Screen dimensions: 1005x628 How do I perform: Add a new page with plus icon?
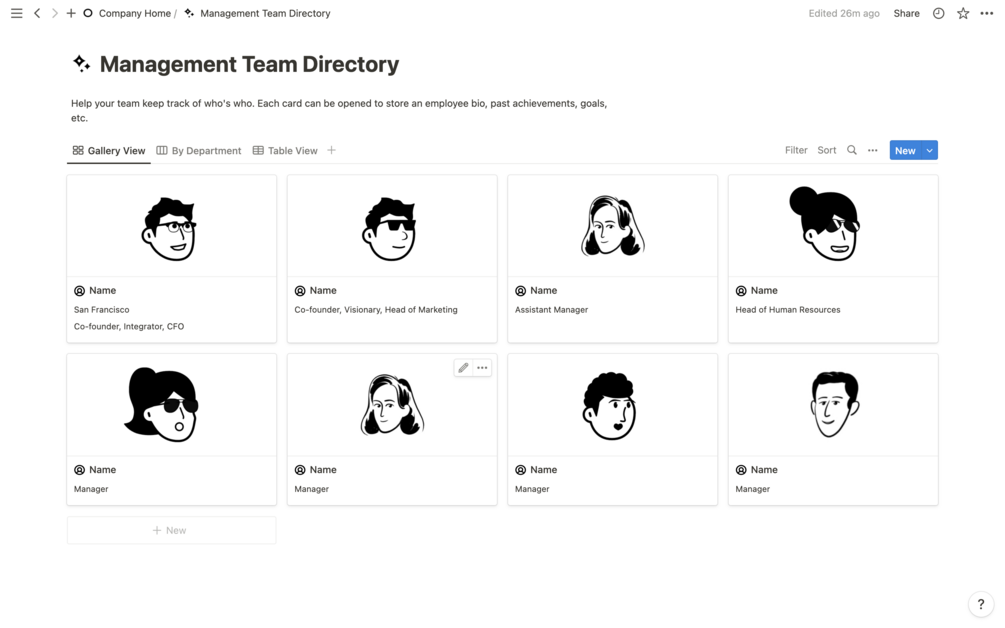(71, 13)
